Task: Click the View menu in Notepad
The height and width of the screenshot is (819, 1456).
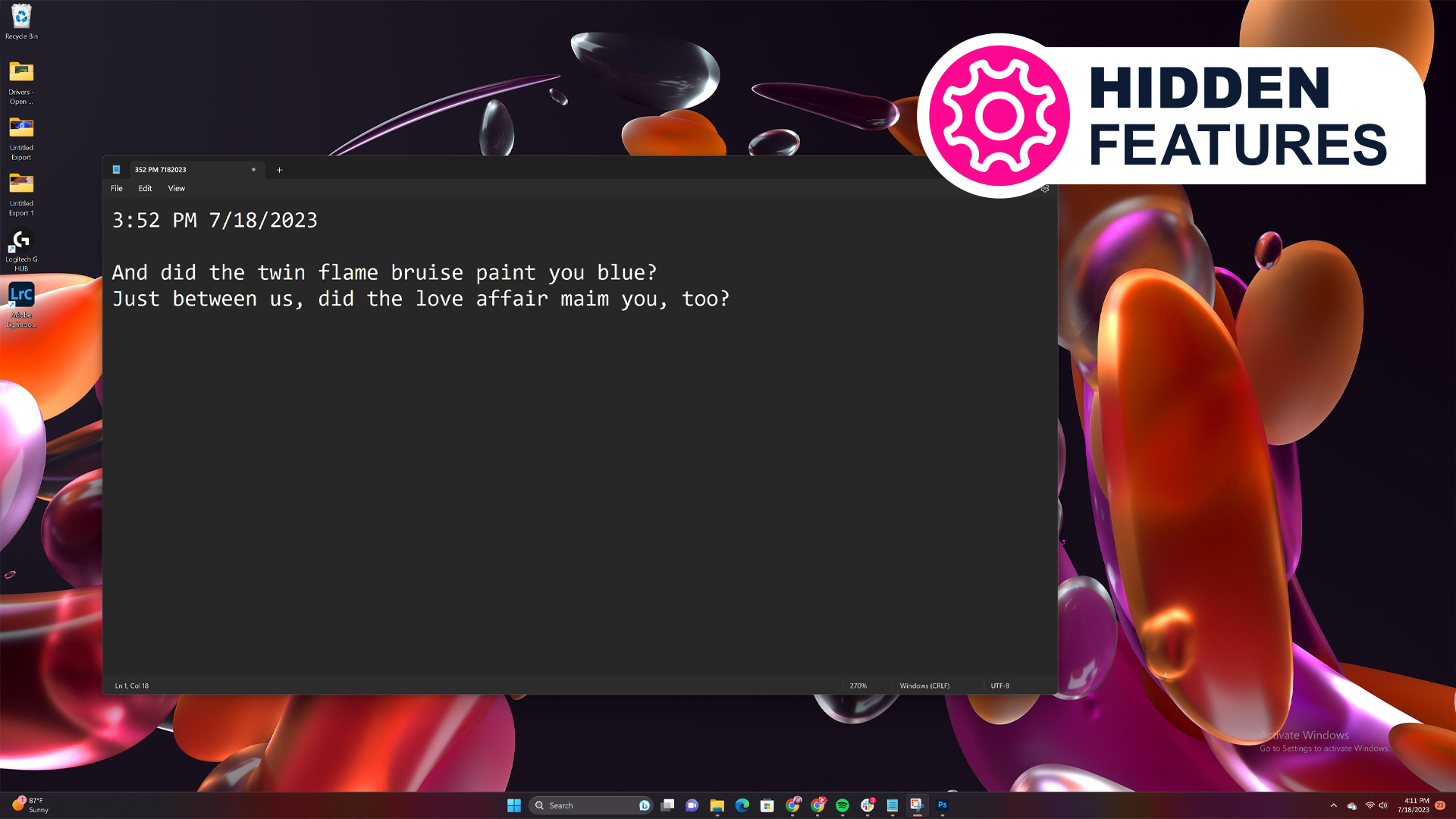Action: (177, 188)
